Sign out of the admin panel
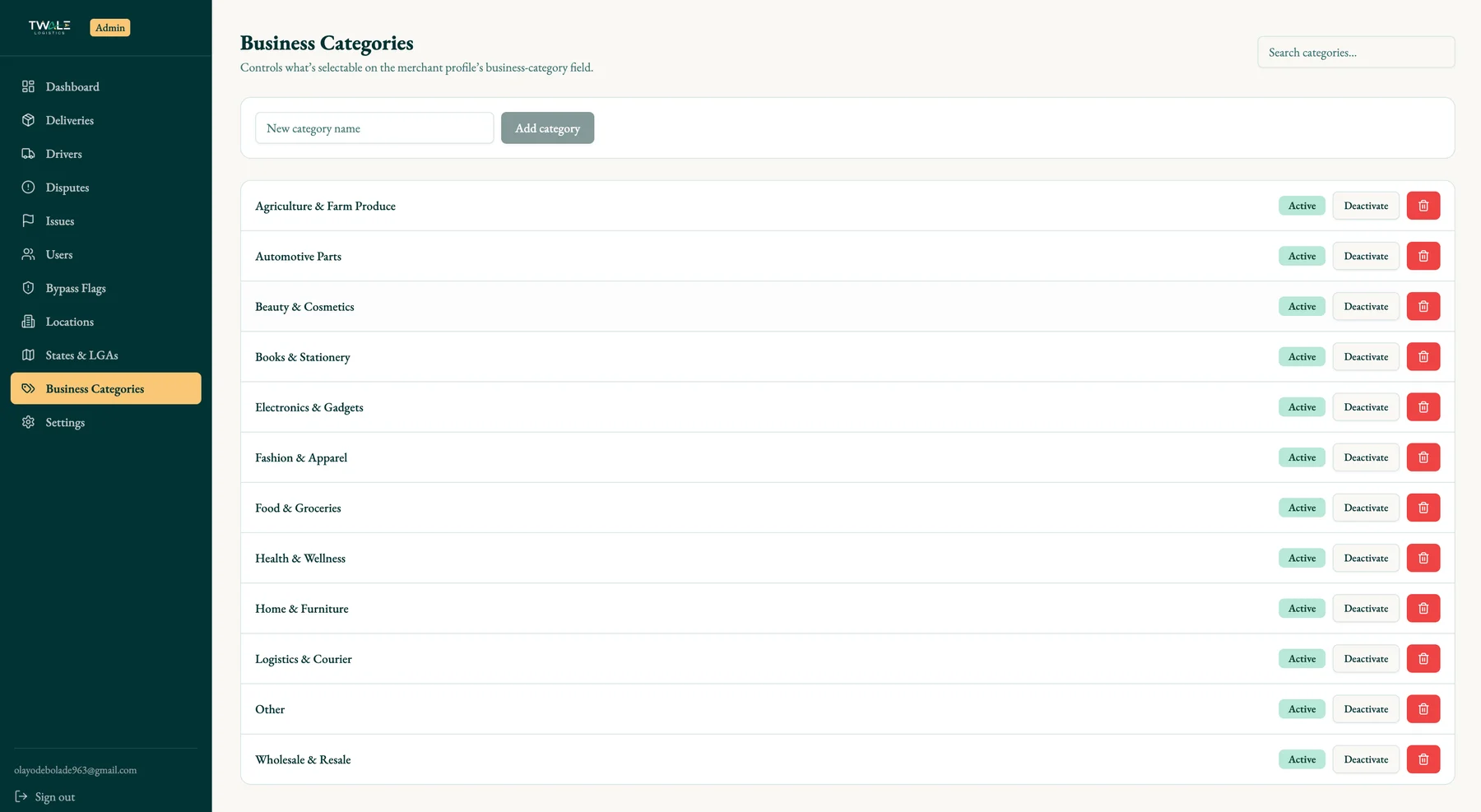Viewport: 1481px width, 812px height. (x=45, y=796)
